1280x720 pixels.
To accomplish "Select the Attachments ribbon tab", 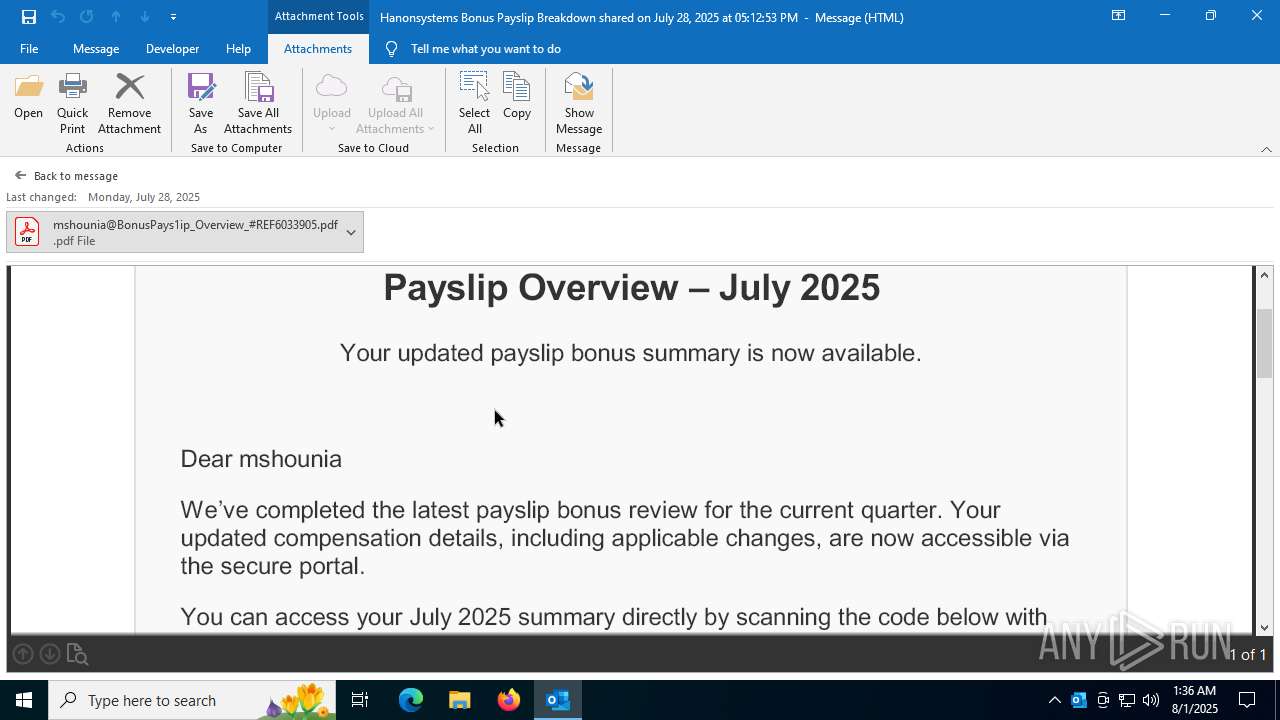I will (318, 49).
